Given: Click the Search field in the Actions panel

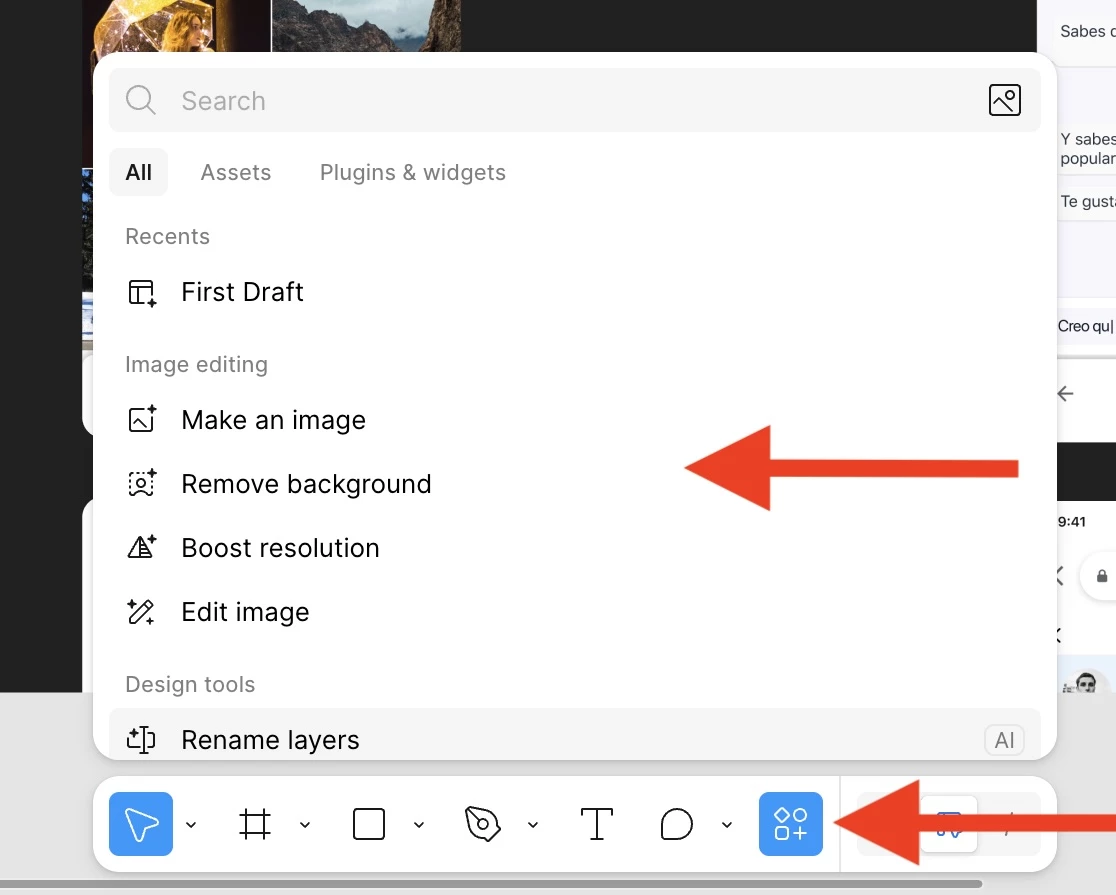Looking at the screenshot, I should (x=574, y=100).
